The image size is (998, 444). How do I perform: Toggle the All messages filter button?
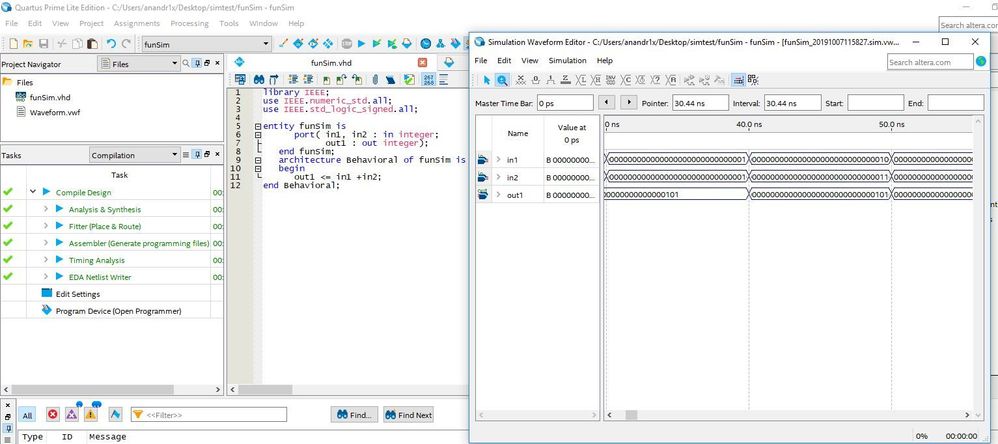pos(28,415)
